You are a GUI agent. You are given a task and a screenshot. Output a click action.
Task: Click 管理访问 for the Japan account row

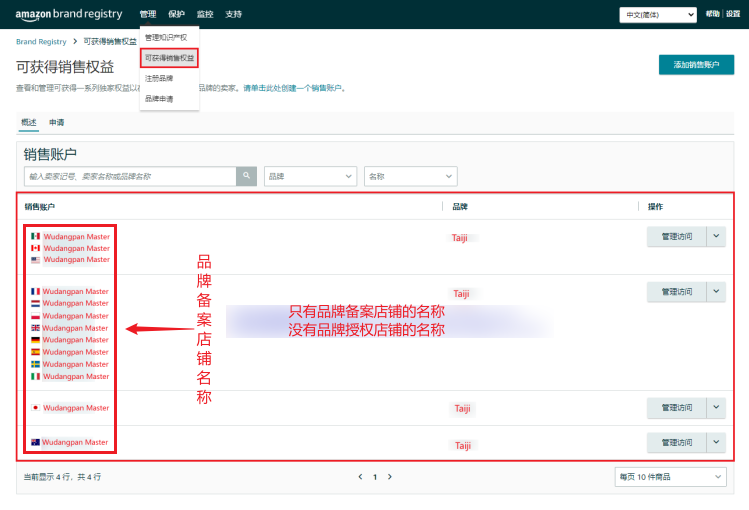click(677, 408)
